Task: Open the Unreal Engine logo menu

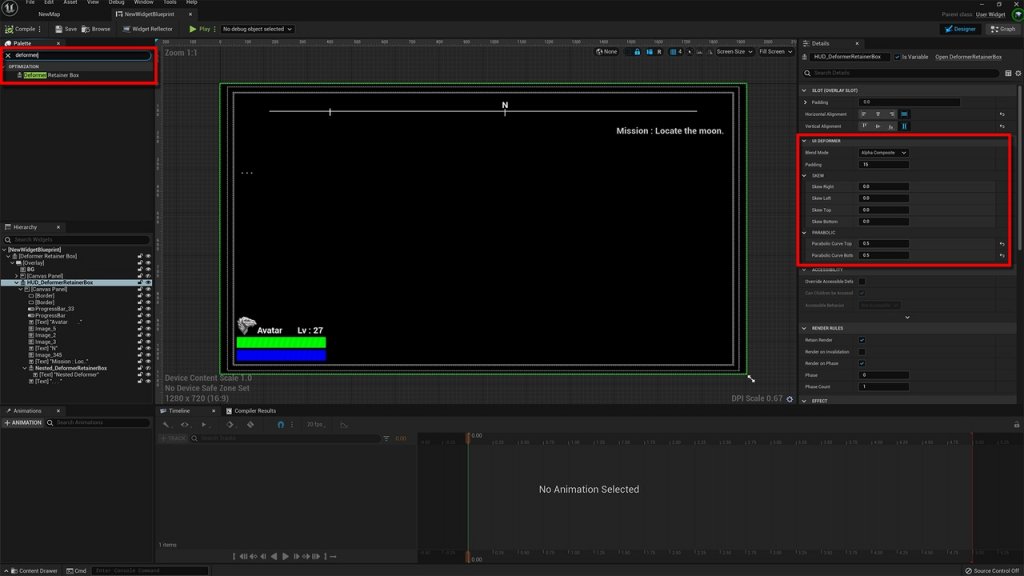Action: click(10, 8)
